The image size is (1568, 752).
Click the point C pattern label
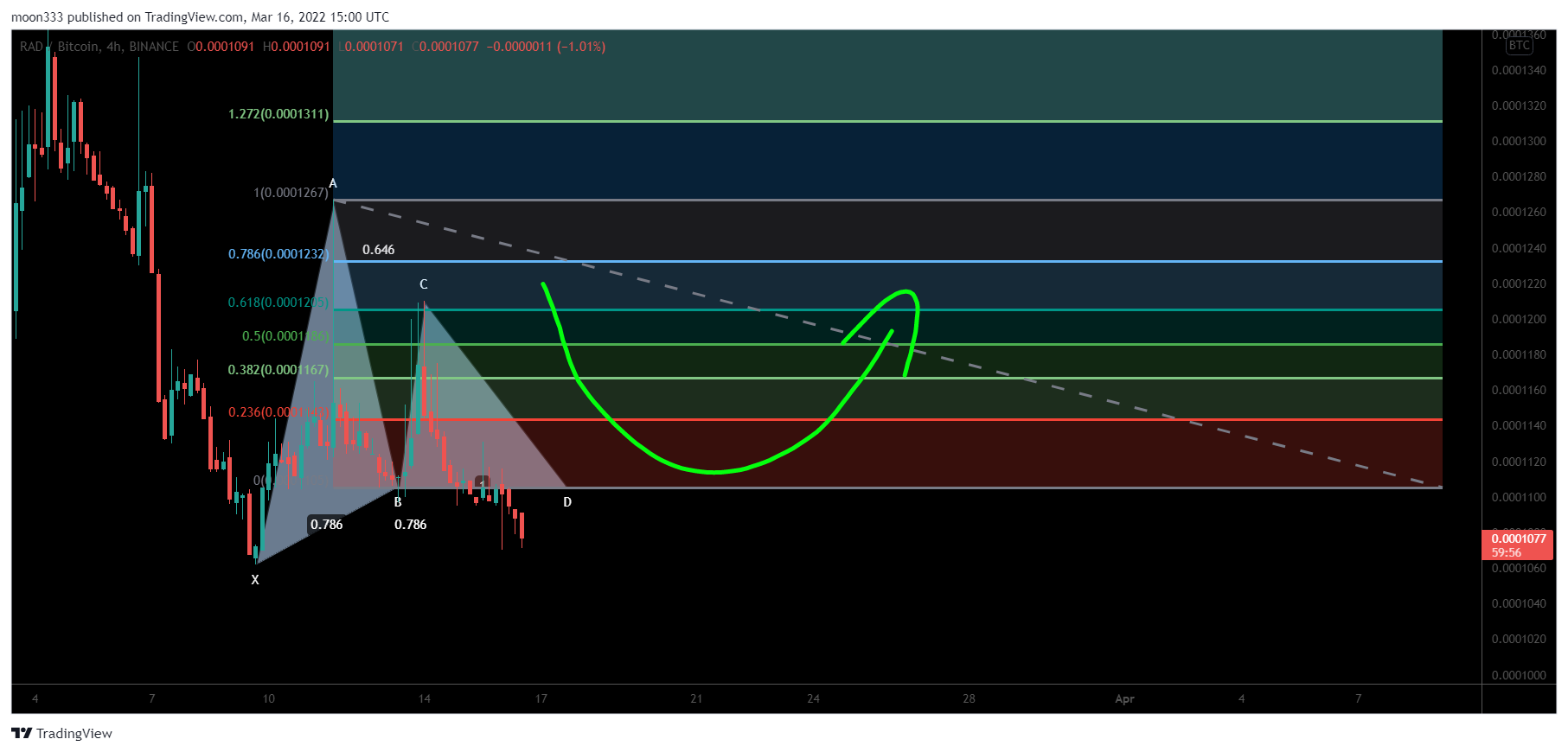(x=423, y=284)
